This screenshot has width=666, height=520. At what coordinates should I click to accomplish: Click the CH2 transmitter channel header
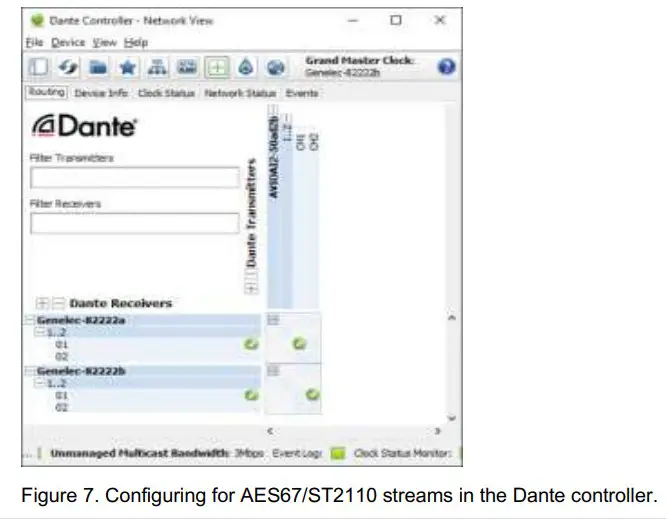[314, 141]
